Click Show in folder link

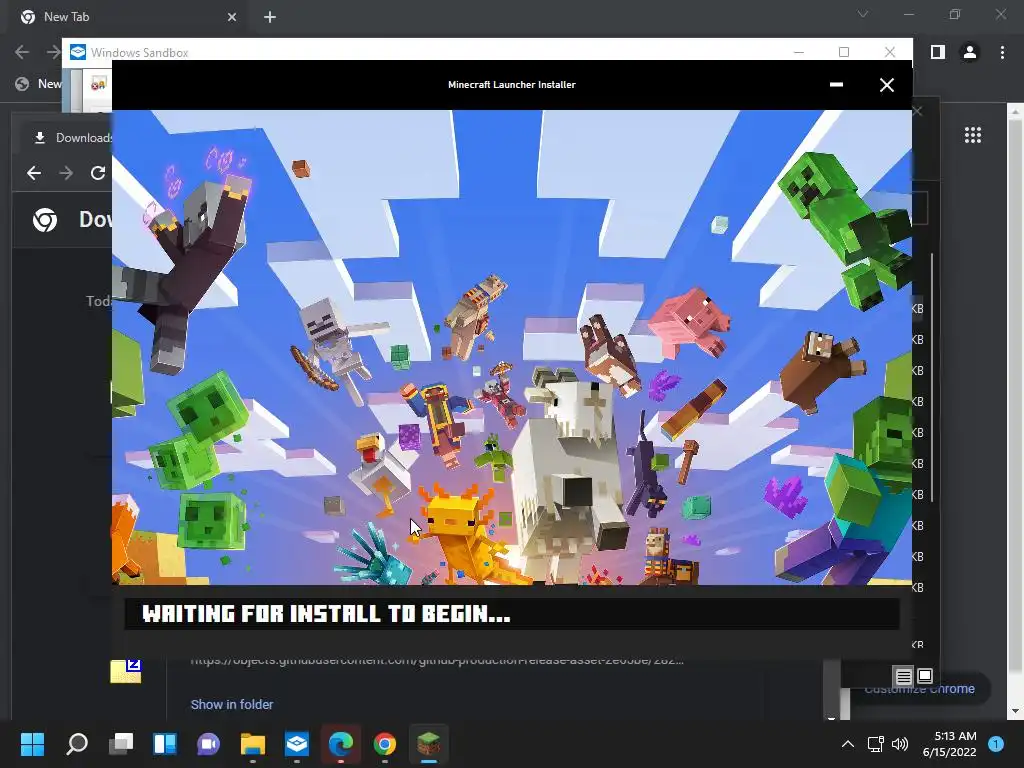coord(232,705)
